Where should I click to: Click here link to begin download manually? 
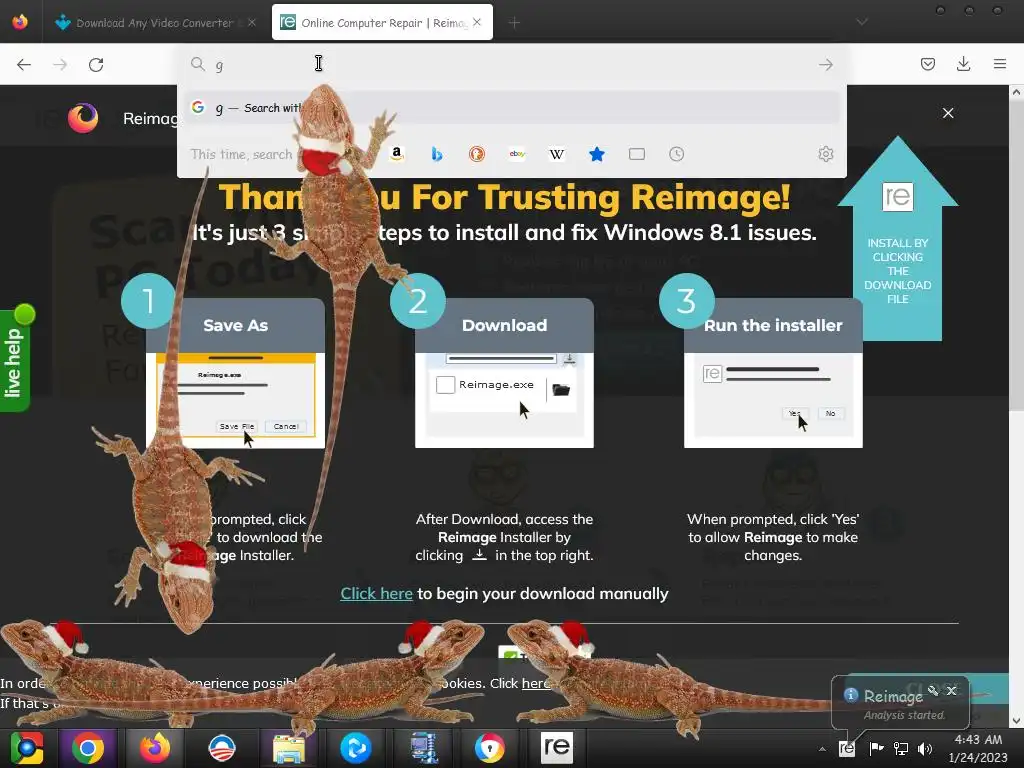click(x=376, y=594)
